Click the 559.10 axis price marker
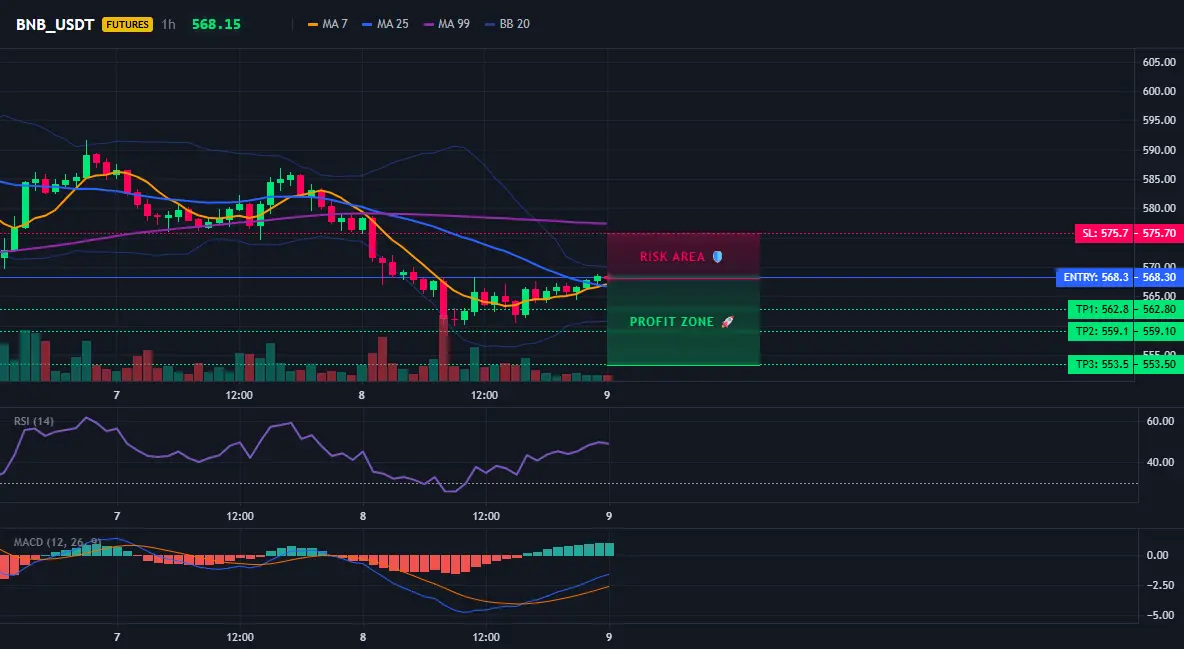 1159,331
